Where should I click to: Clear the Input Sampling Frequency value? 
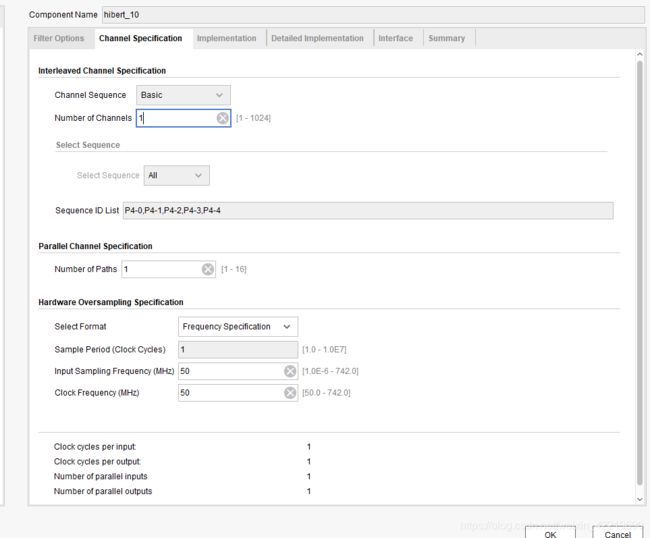pos(290,371)
